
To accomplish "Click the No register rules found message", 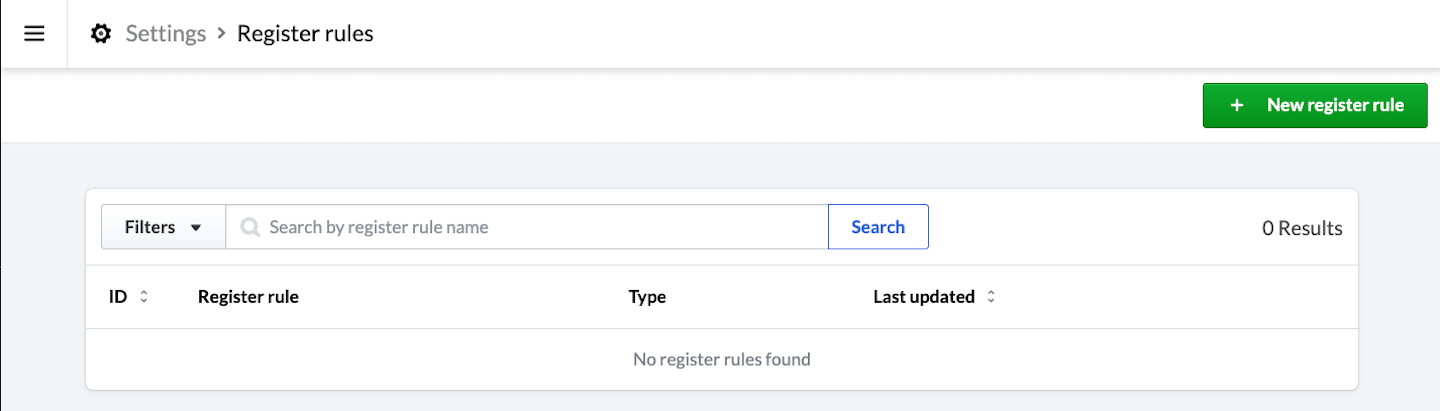I will (721, 359).
